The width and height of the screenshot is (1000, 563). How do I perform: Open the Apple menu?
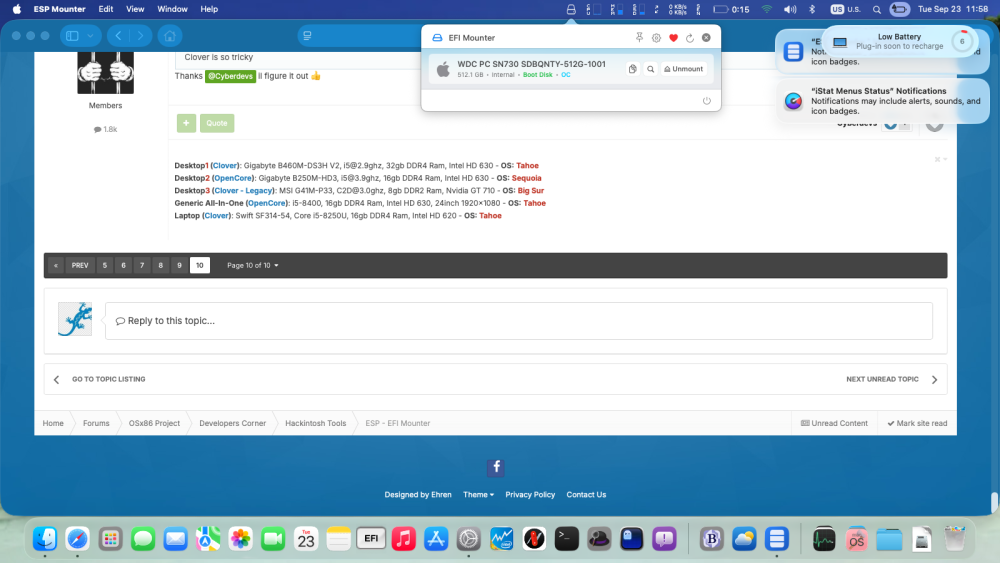coord(17,9)
